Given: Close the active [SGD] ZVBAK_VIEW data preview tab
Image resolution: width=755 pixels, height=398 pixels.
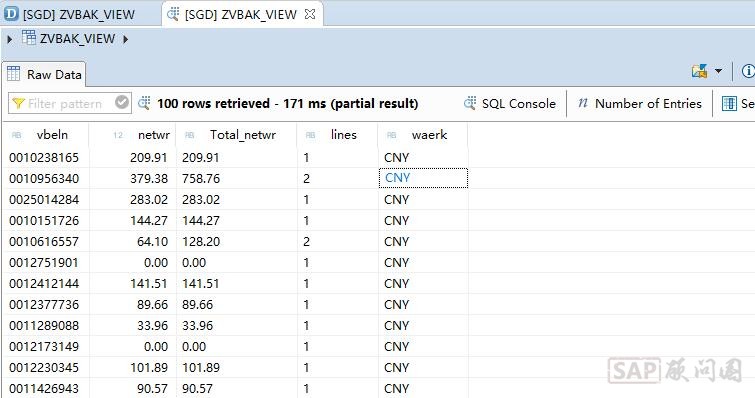Looking at the screenshot, I should click(310, 14).
